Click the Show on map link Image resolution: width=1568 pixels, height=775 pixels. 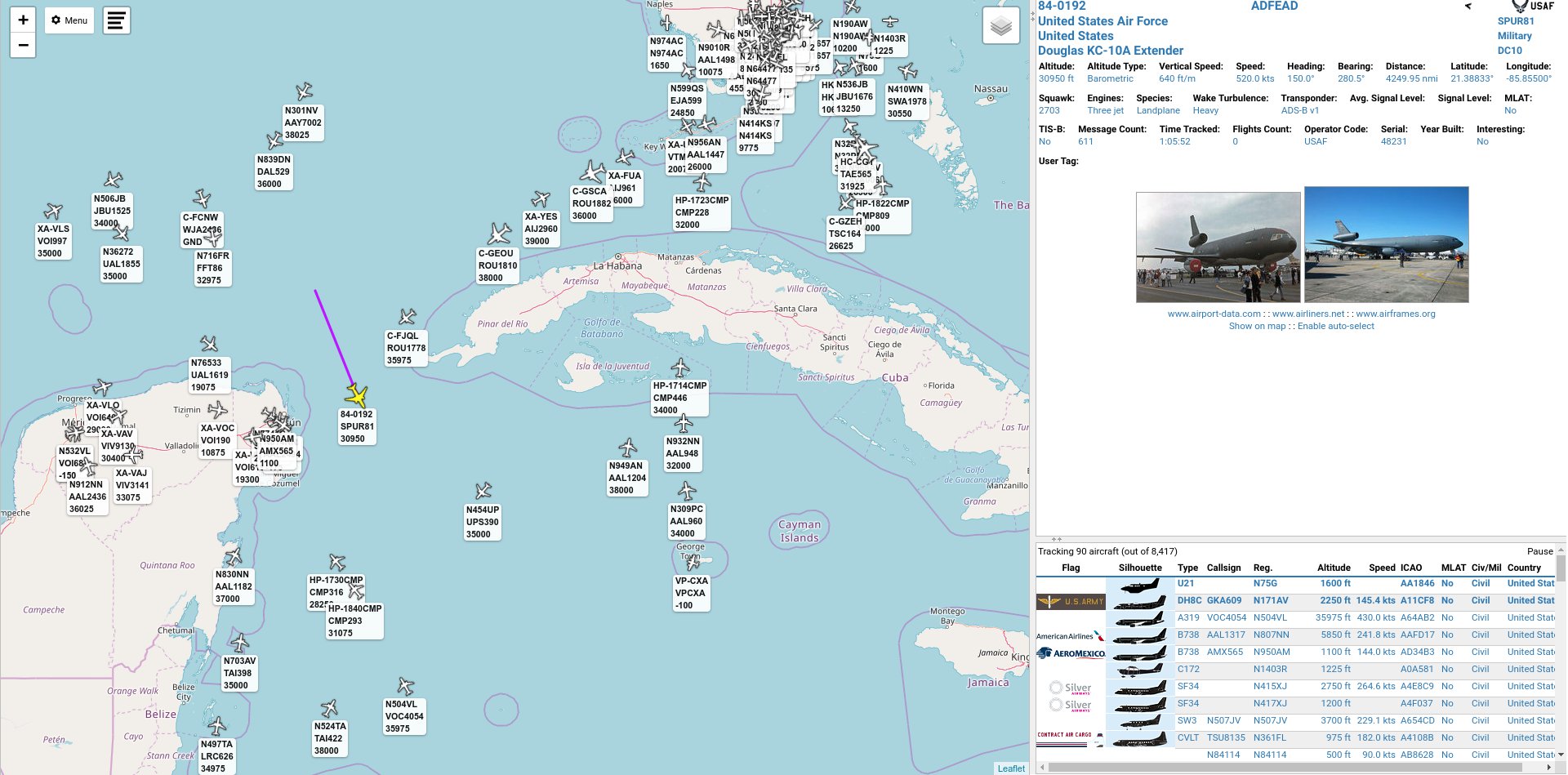pos(1257,326)
